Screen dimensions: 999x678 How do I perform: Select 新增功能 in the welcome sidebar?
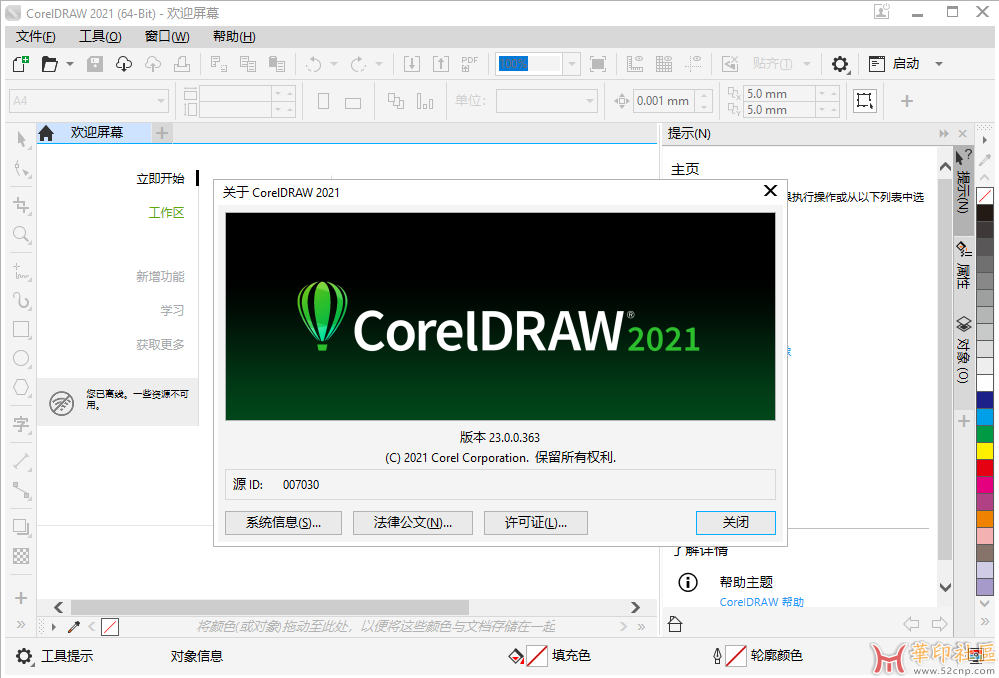[x=160, y=277]
